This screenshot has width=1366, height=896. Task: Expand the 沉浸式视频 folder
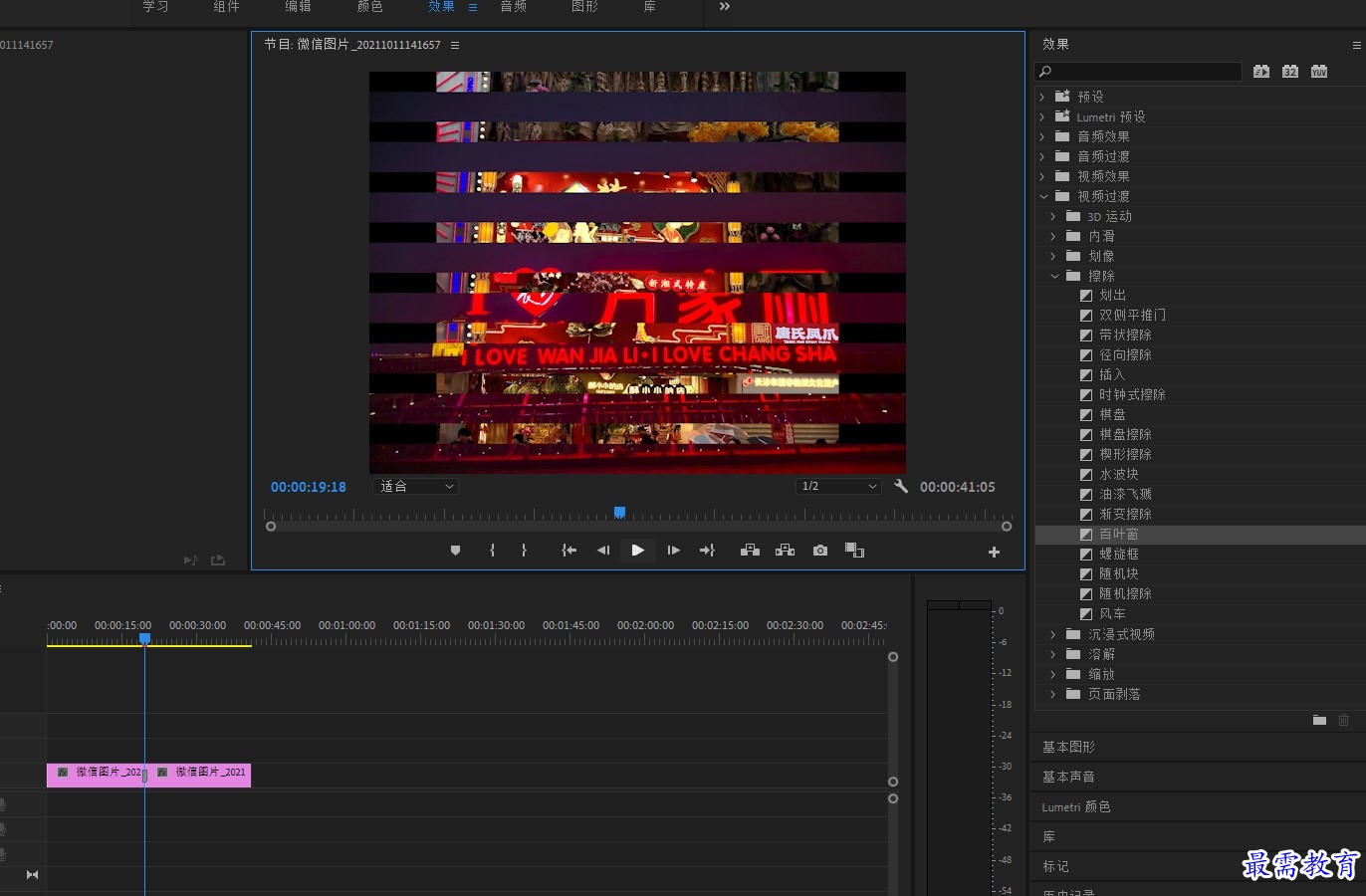pyautogui.click(x=1053, y=634)
